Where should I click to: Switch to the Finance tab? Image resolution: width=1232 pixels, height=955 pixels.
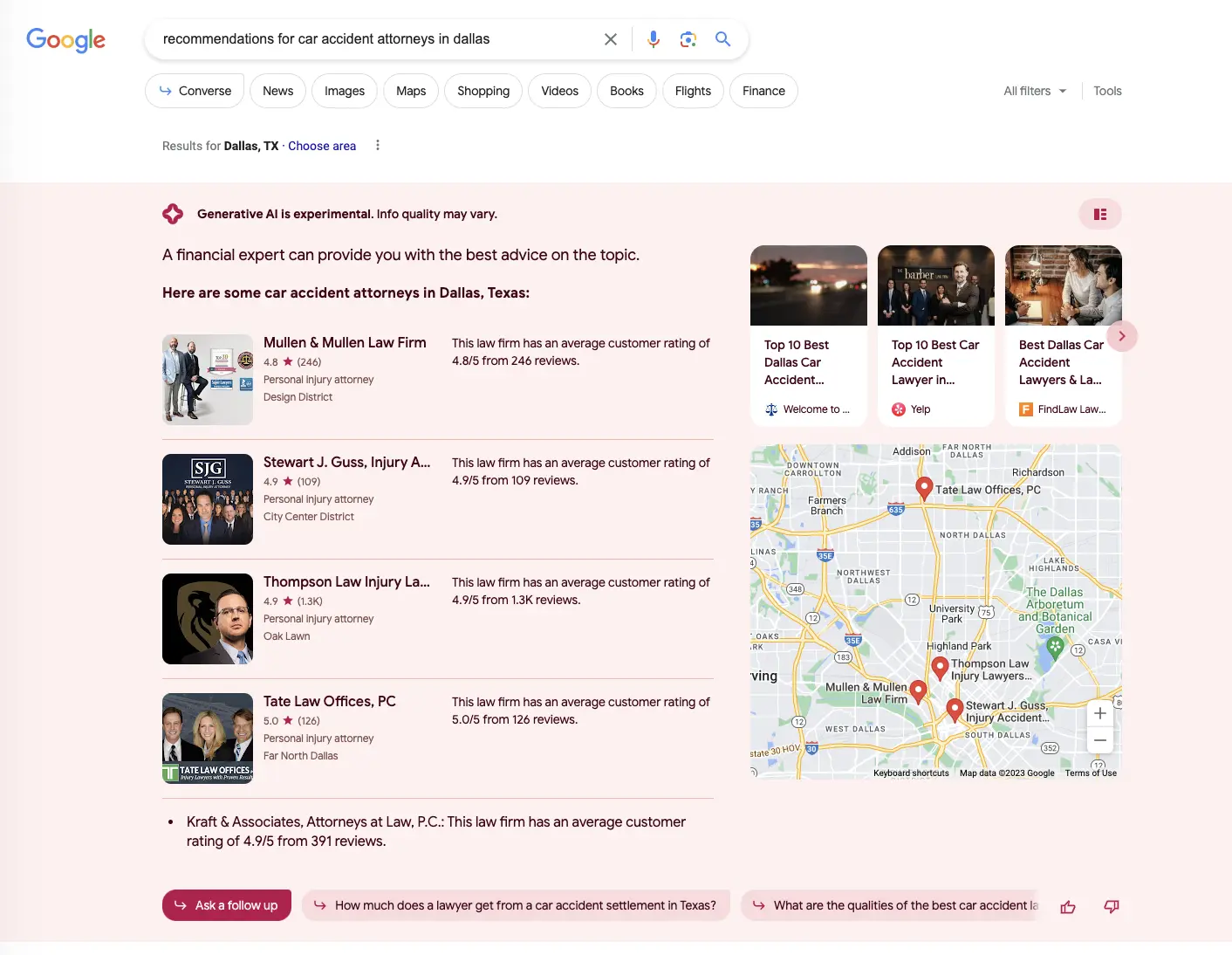pyautogui.click(x=764, y=91)
